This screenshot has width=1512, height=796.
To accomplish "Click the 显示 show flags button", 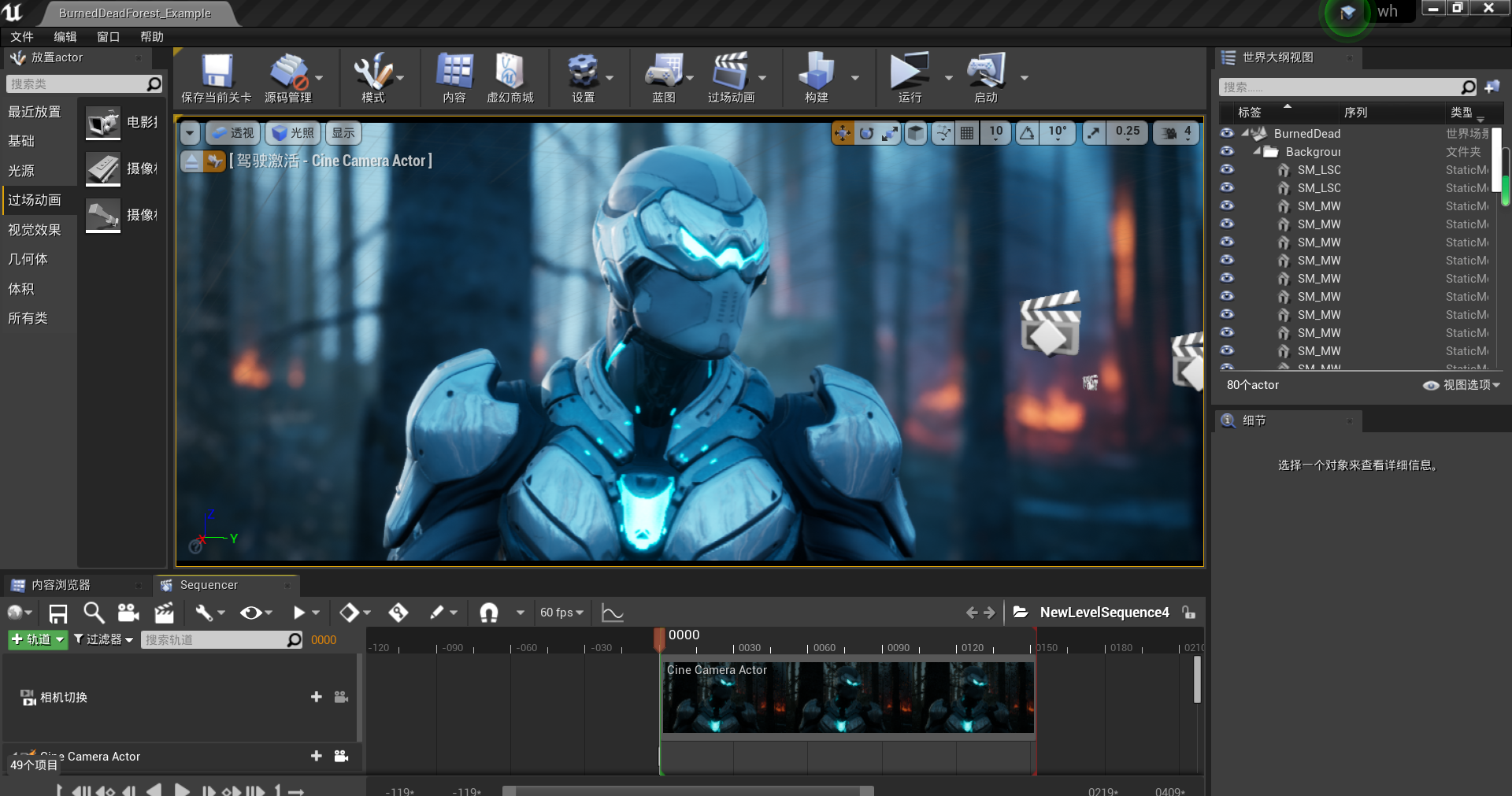I will [x=343, y=133].
